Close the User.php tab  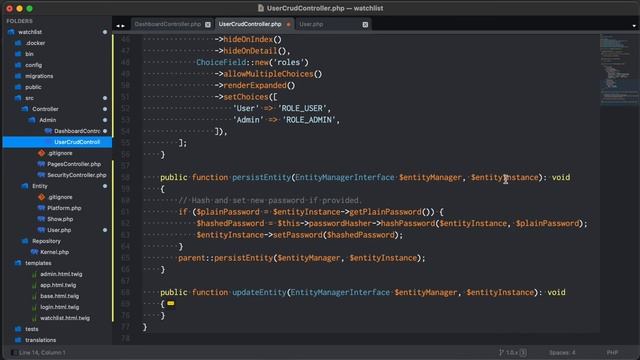(365, 24)
